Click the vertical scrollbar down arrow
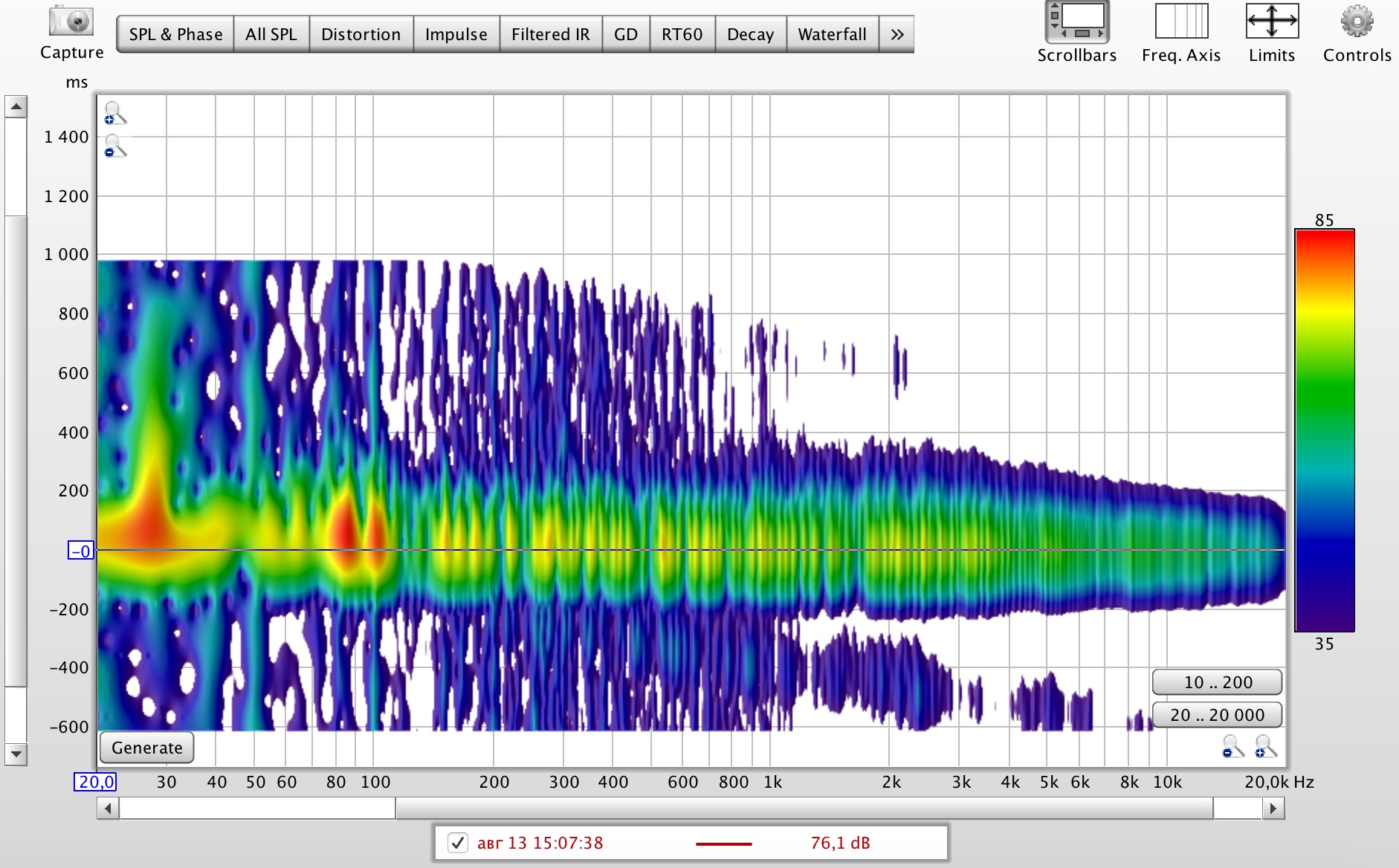 click(x=16, y=754)
